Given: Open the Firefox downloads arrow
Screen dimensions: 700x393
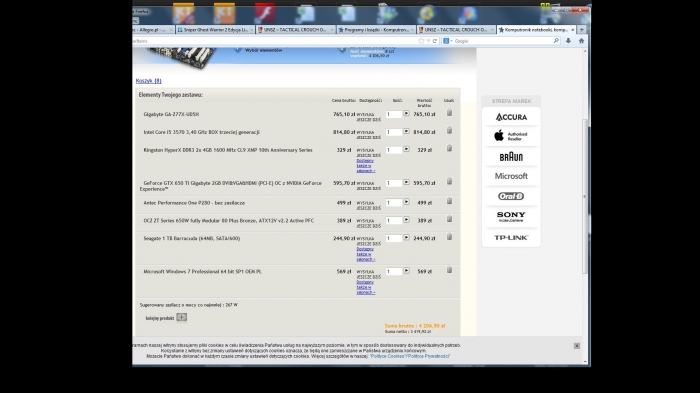Looking at the screenshot, I should (x=568, y=41).
